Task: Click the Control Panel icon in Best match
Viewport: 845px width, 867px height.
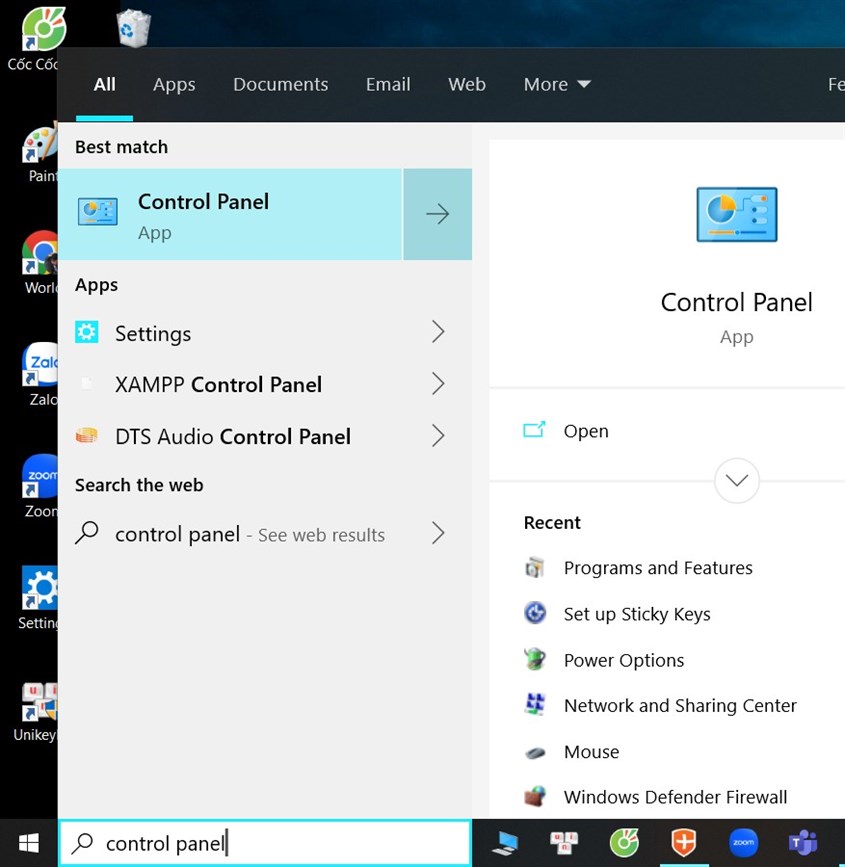Action: click(x=97, y=212)
